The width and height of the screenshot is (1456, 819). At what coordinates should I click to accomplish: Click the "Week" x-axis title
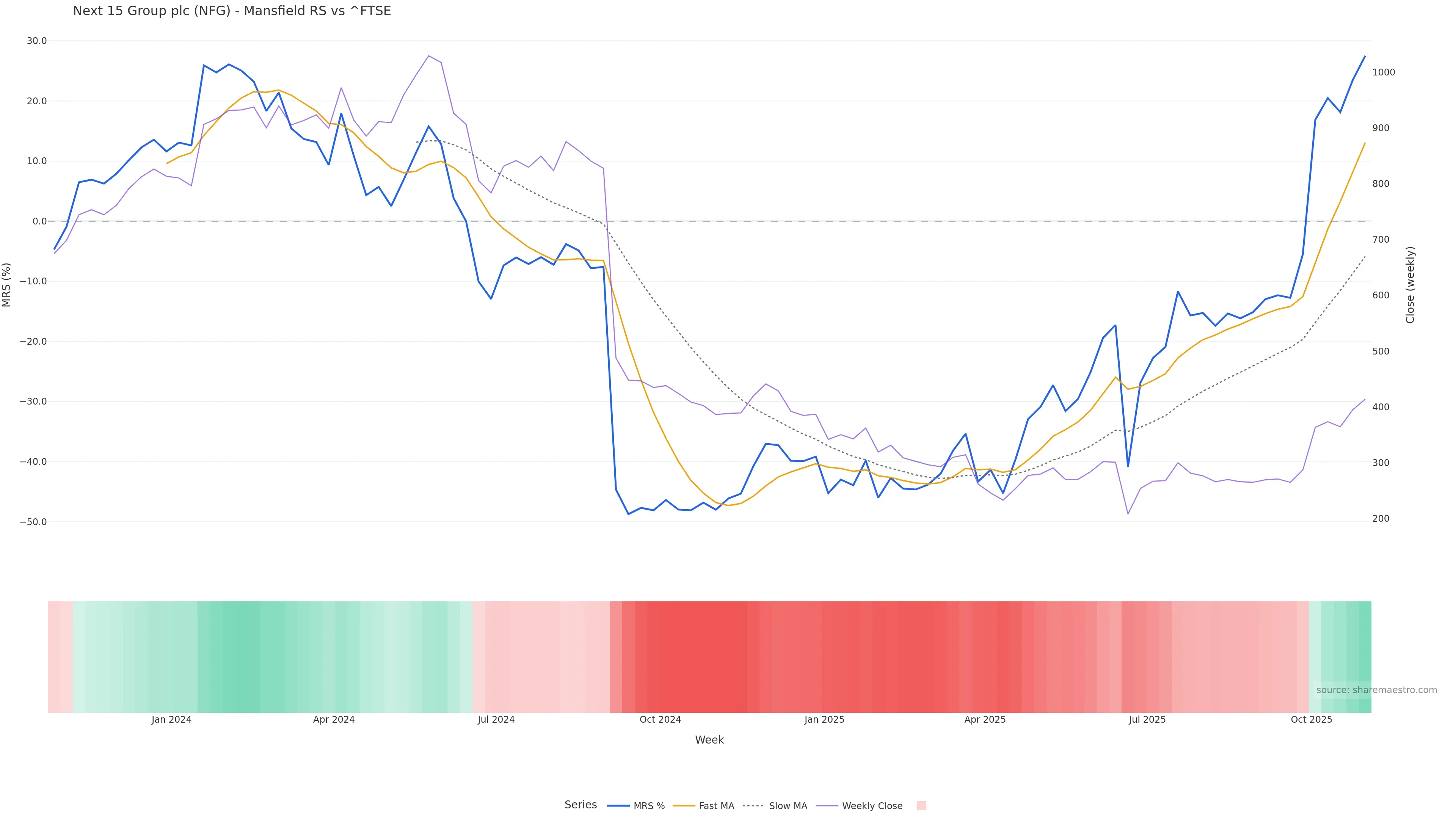[709, 740]
